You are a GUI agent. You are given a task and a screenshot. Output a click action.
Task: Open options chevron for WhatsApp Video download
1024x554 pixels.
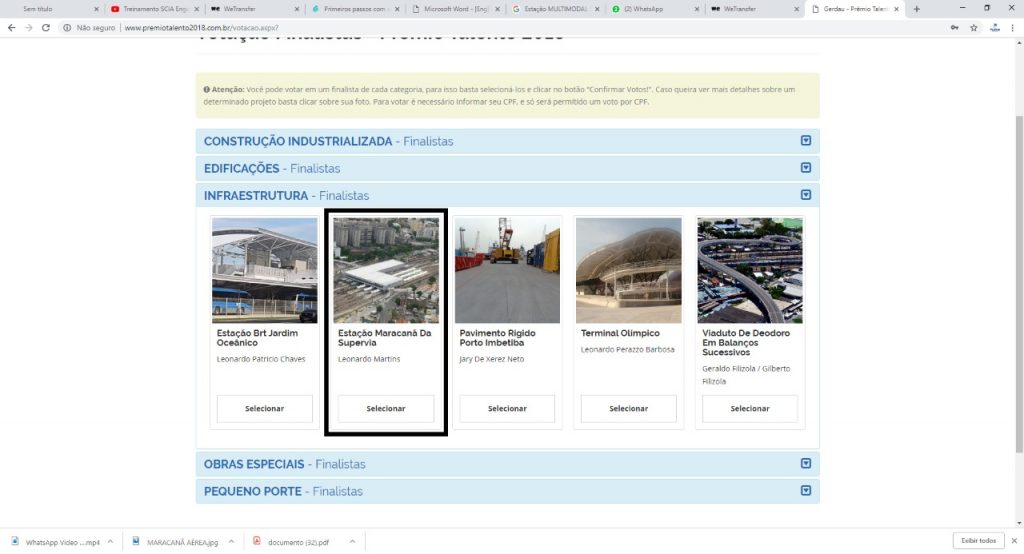[110, 542]
